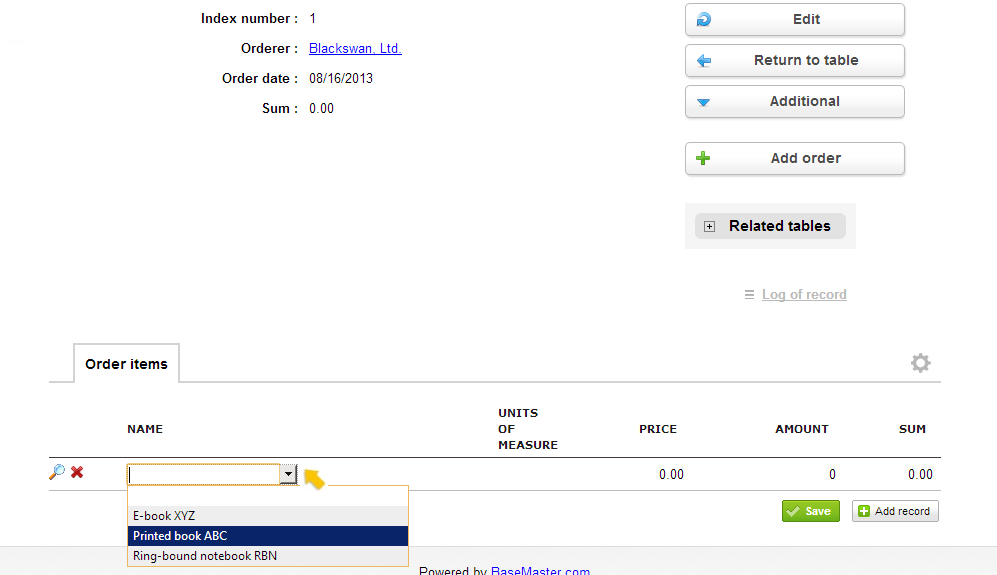Click the Index number value 1
This screenshot has height=575, width=997.
pyautogui.click(x=312, y=18)
